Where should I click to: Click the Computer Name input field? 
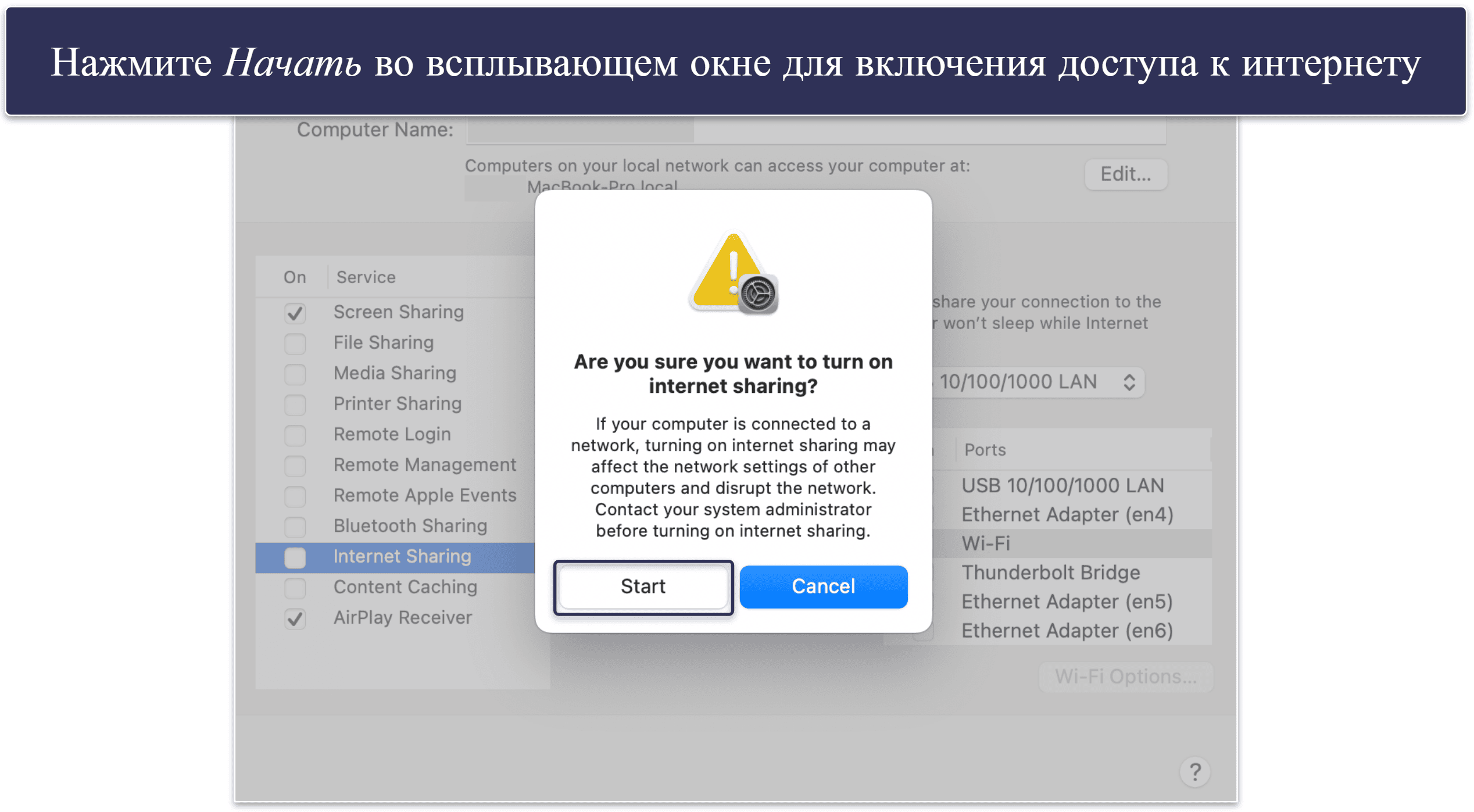coord(815,130)
